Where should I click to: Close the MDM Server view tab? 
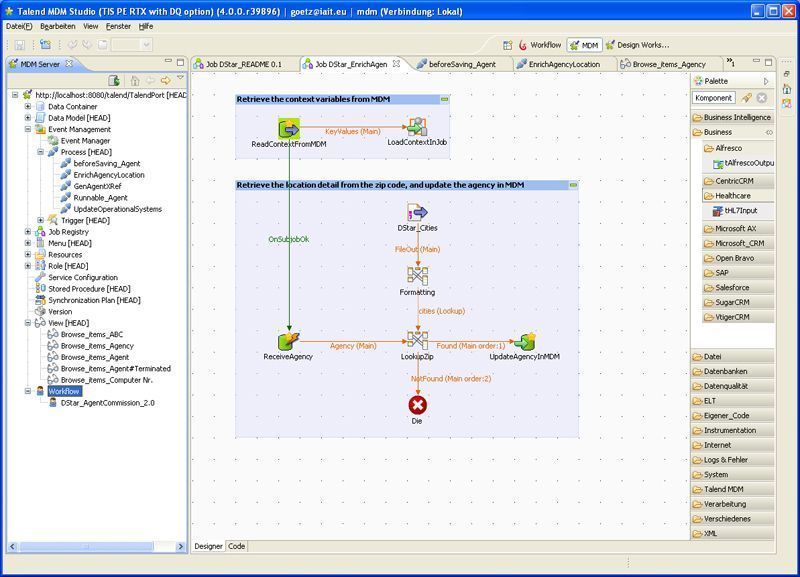69,64
